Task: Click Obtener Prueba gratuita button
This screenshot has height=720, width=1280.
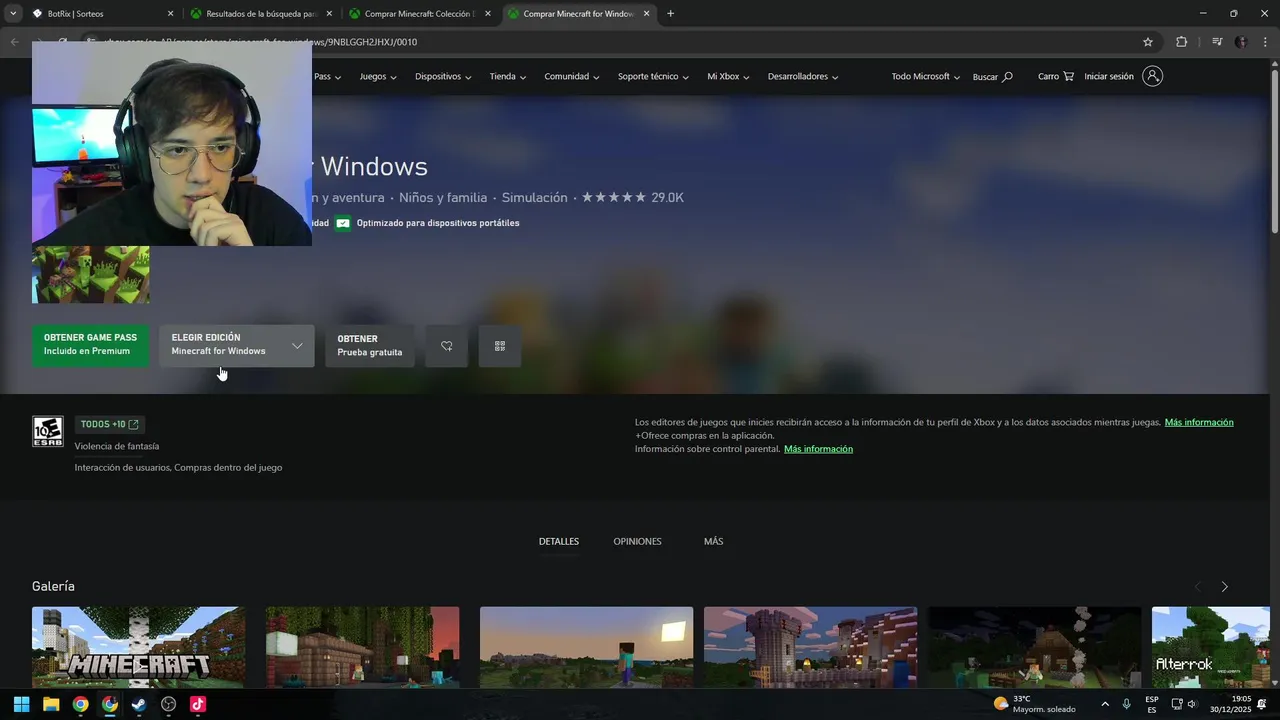Action: [370, 346]
